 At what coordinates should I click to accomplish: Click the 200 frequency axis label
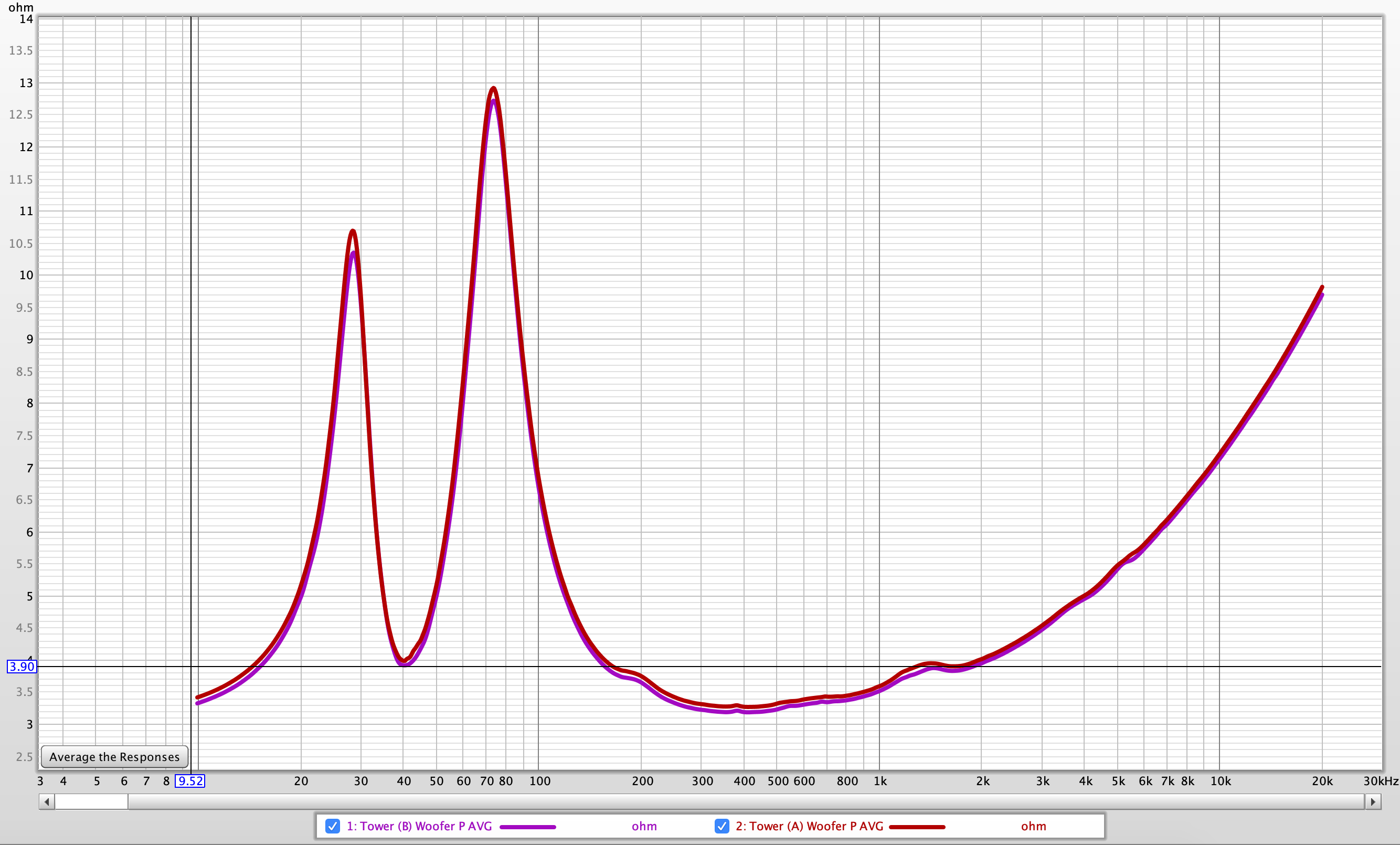pyautogui.click(x=643, y=781)
